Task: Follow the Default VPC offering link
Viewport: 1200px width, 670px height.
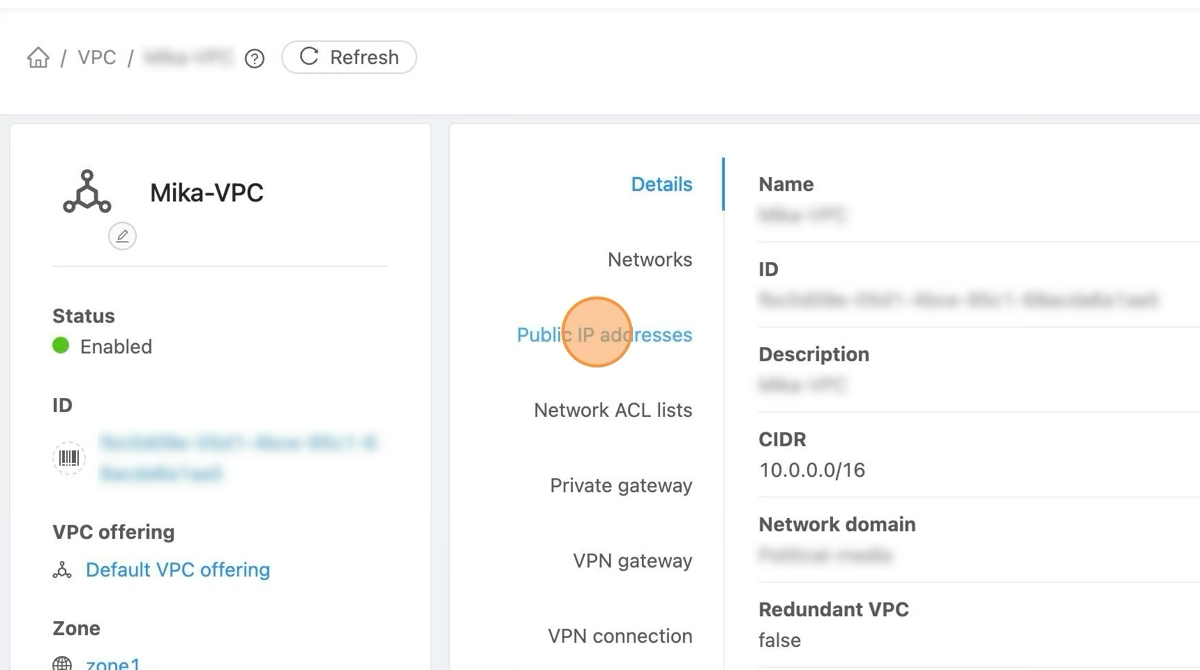Action: 178,570
